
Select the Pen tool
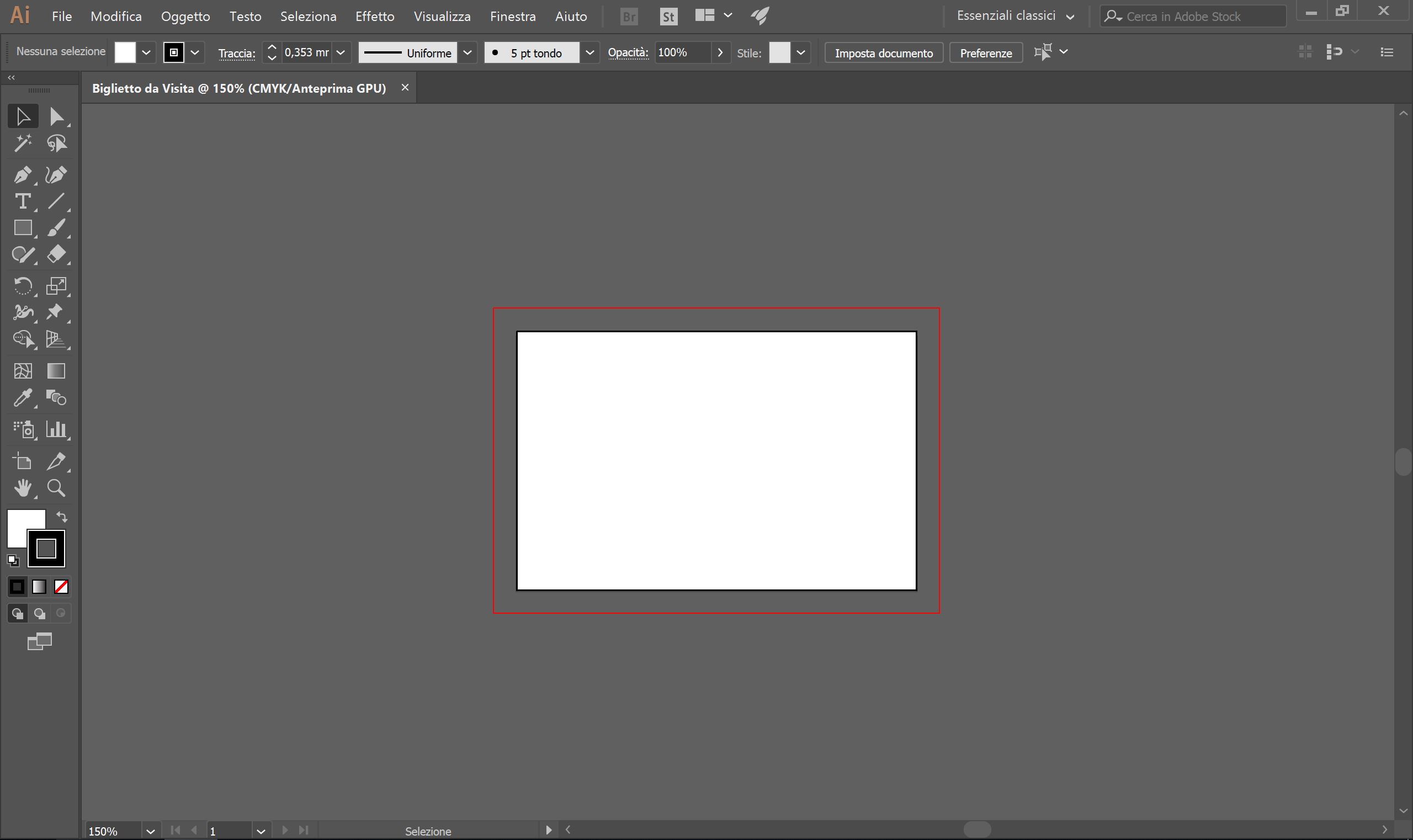[22, 175]
